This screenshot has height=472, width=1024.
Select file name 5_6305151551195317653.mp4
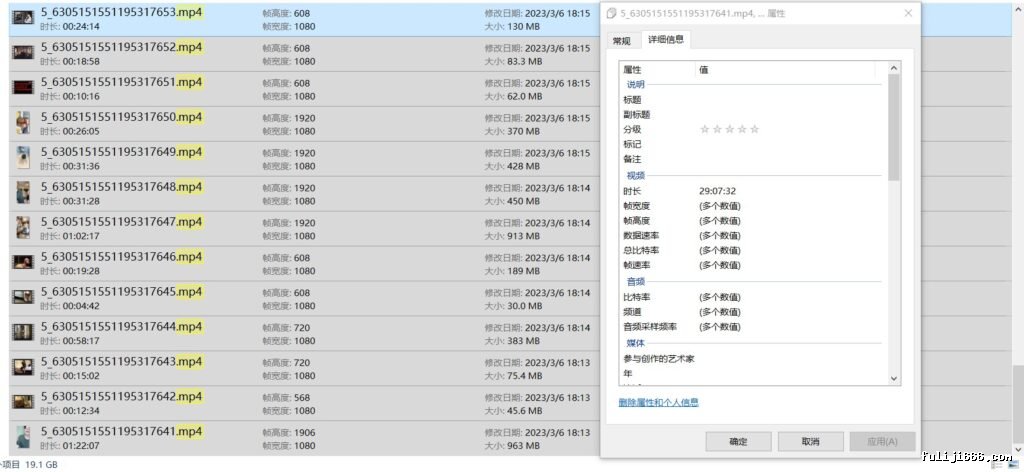121,12
